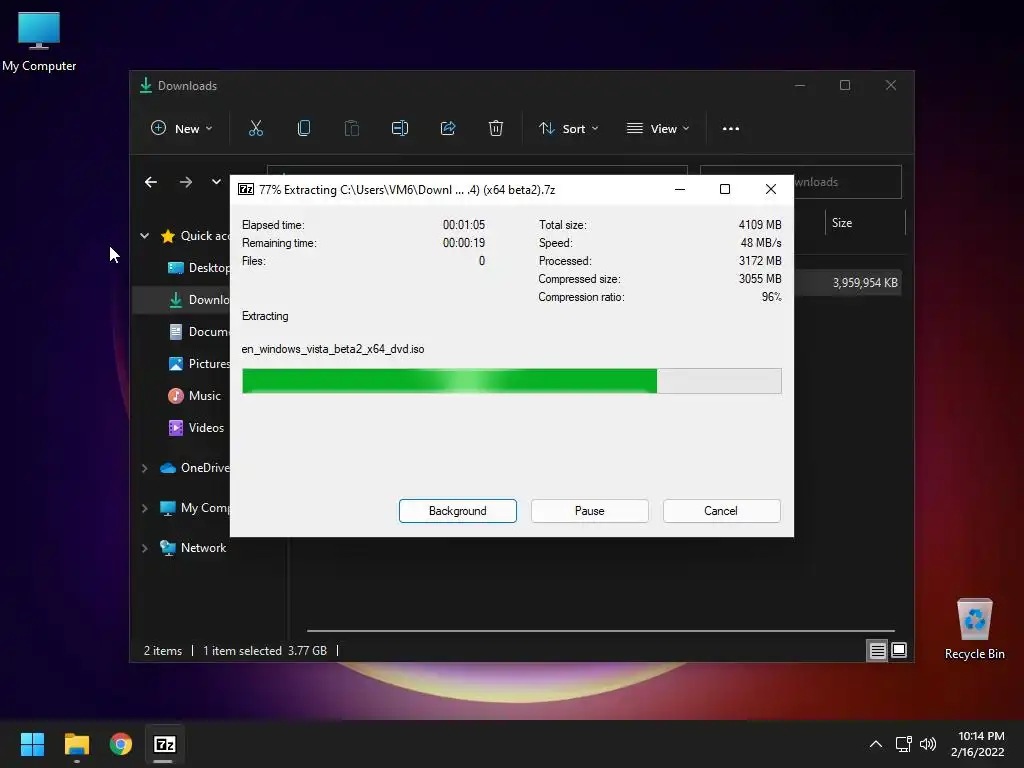Click the horizontal scrollbar in Explorer
This screenshot has width=1024, height=768.
tap(600, 631)
